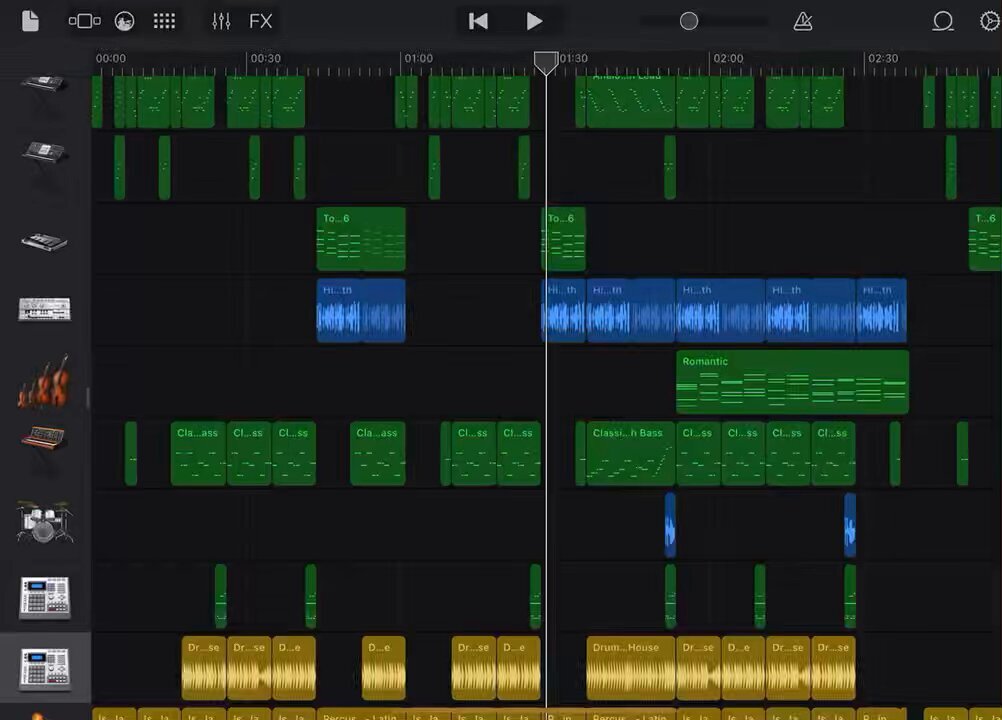
Task: Go to beginning of the song
Action: [x=478, y=21]
